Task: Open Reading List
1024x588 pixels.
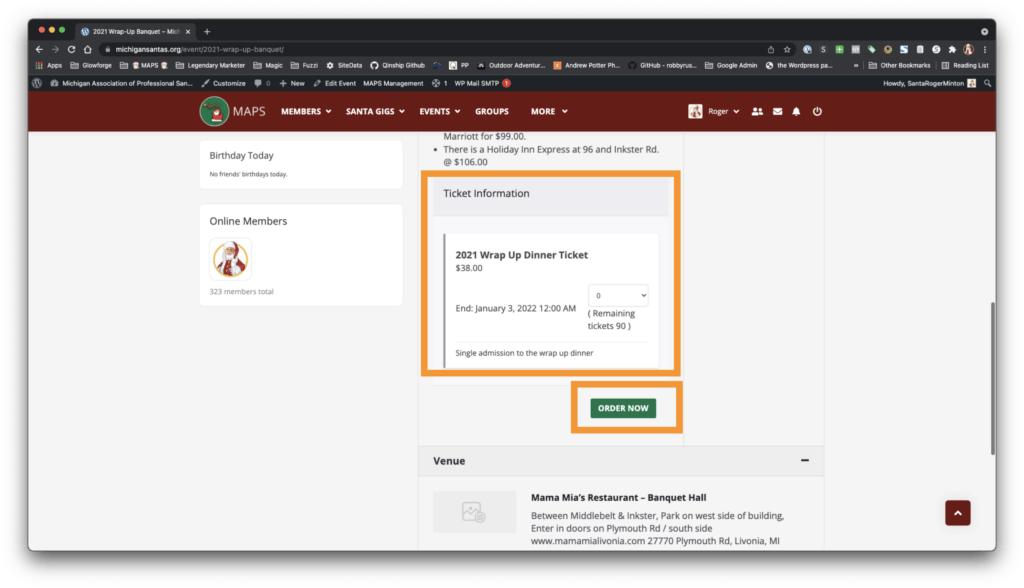Action: [965, 65]
